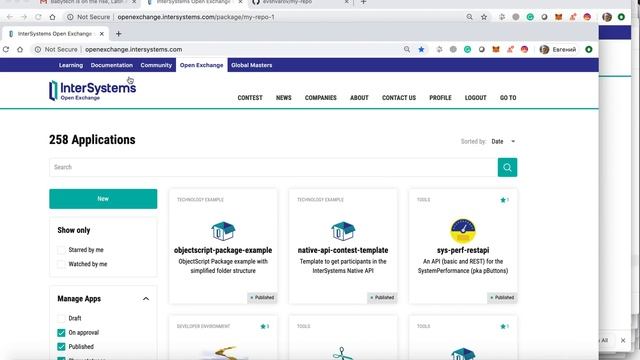
Task: Open sys-perf-restapi title link
Action: [x=463, y=250]
